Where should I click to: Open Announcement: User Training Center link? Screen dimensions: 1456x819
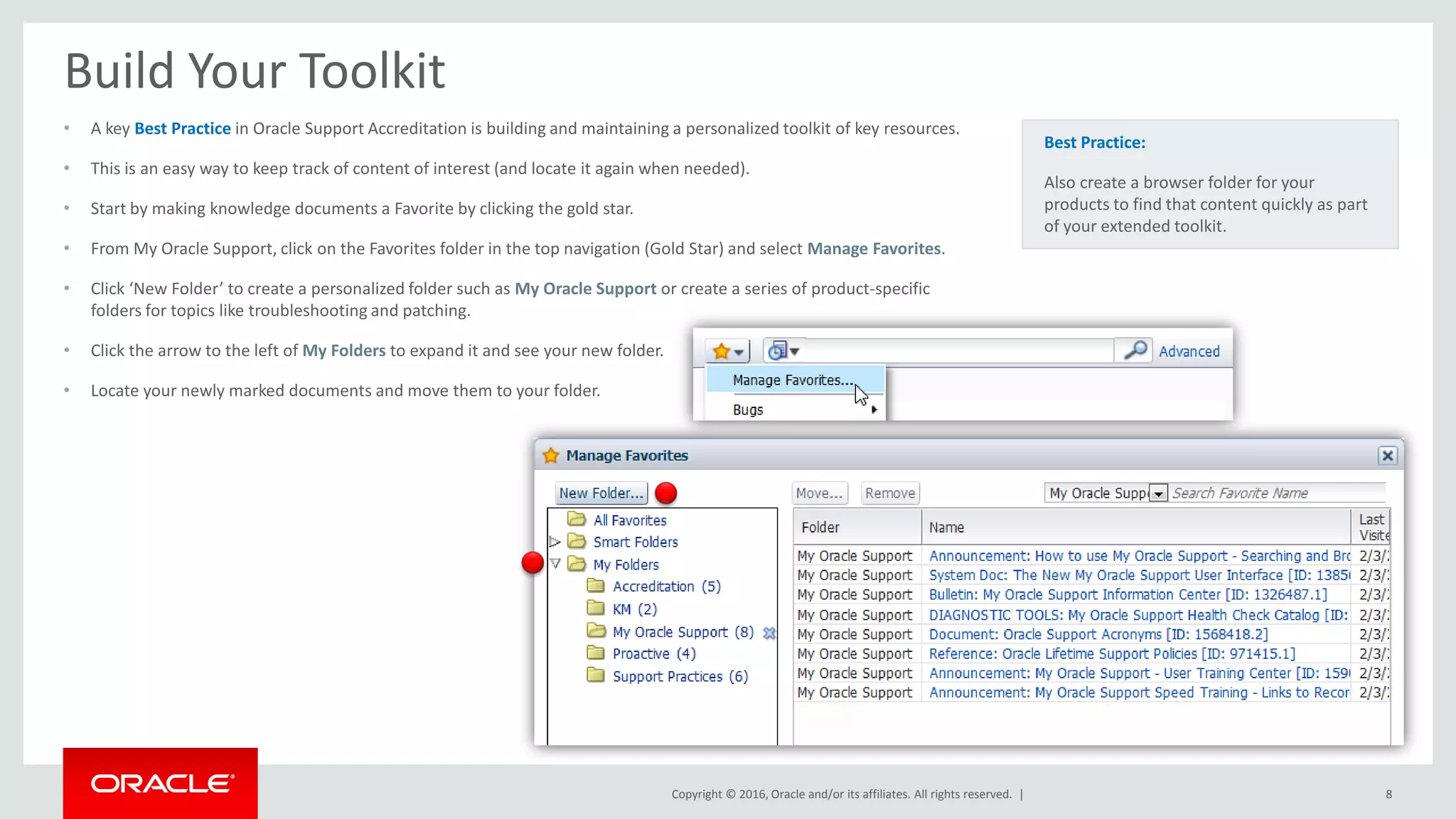click(1140, 673)
